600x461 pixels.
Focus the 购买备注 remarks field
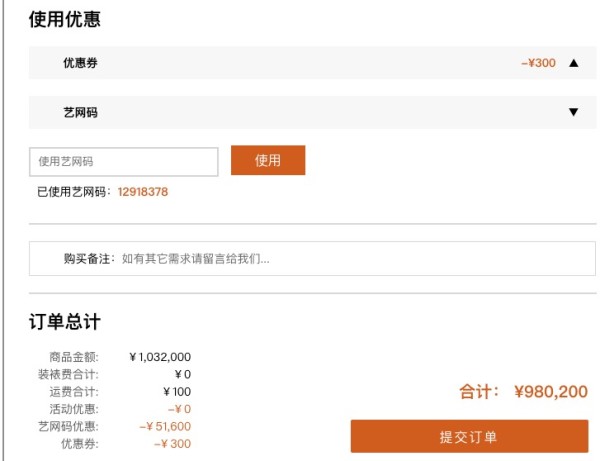pyautogui.click(x=312, y=258)
